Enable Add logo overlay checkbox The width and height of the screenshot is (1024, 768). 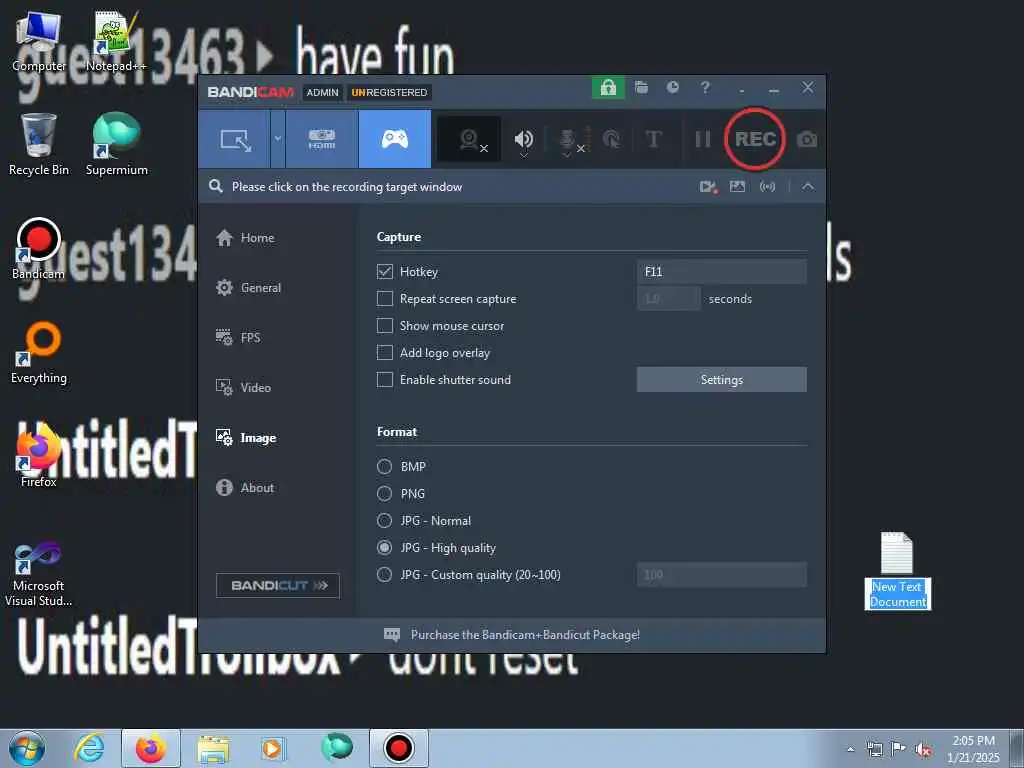385,353
